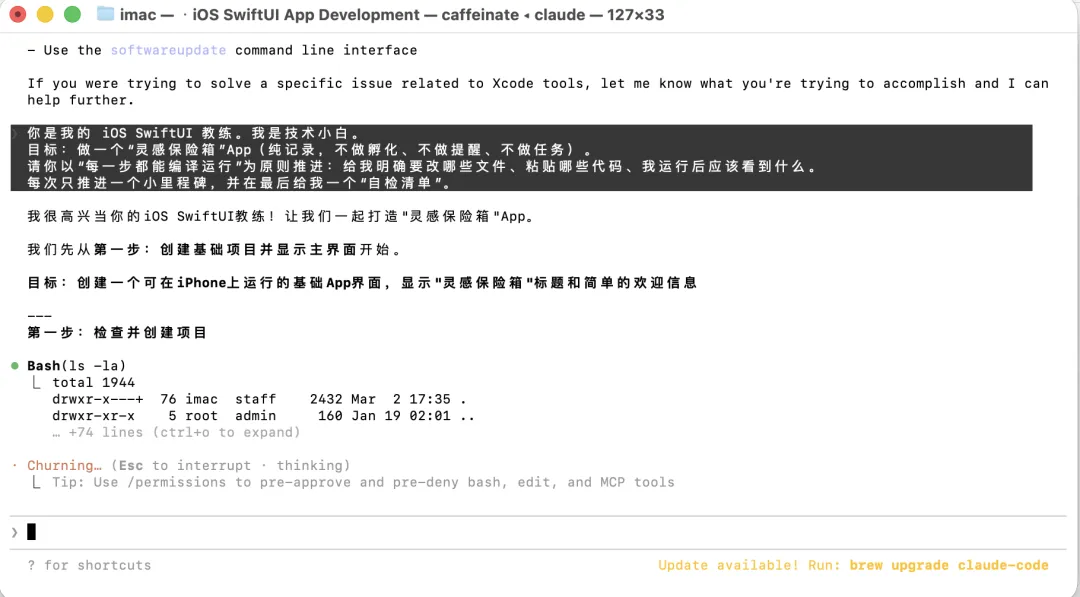Click 'brew upgrade claude-code' command text
Image resolution: width=1080 pixels, height=597 pixels.
[948, 565]
